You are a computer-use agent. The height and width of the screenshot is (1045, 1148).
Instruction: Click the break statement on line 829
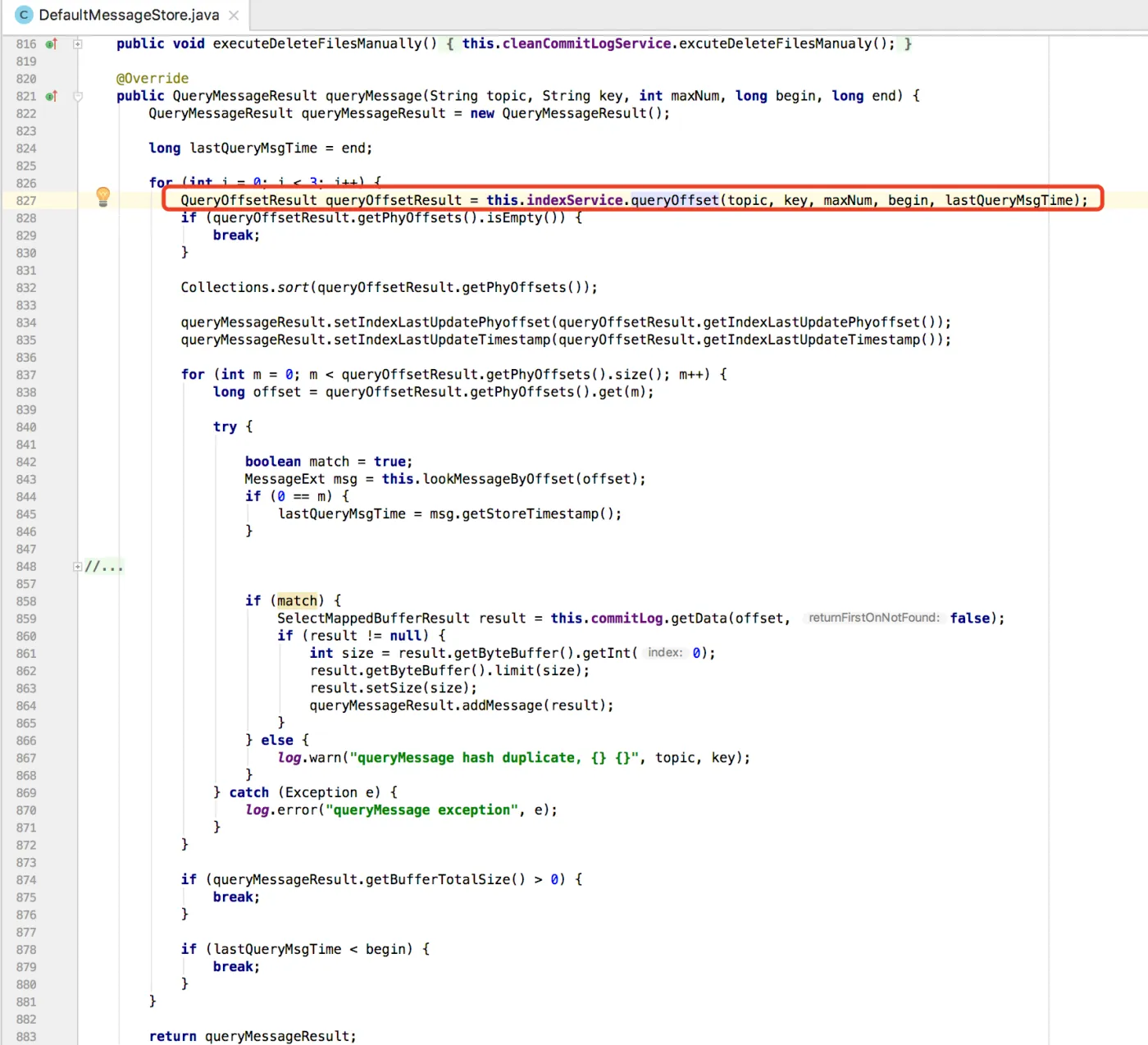point(236,235)
